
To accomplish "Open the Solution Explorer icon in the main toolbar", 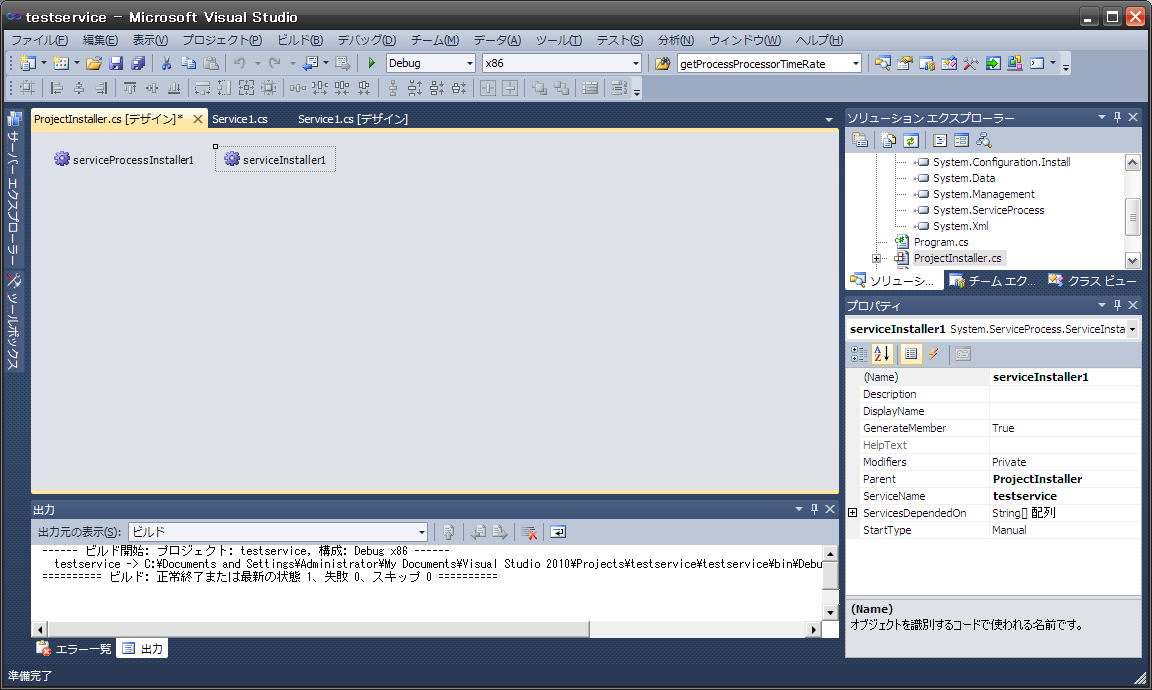I will click(882, 63).
